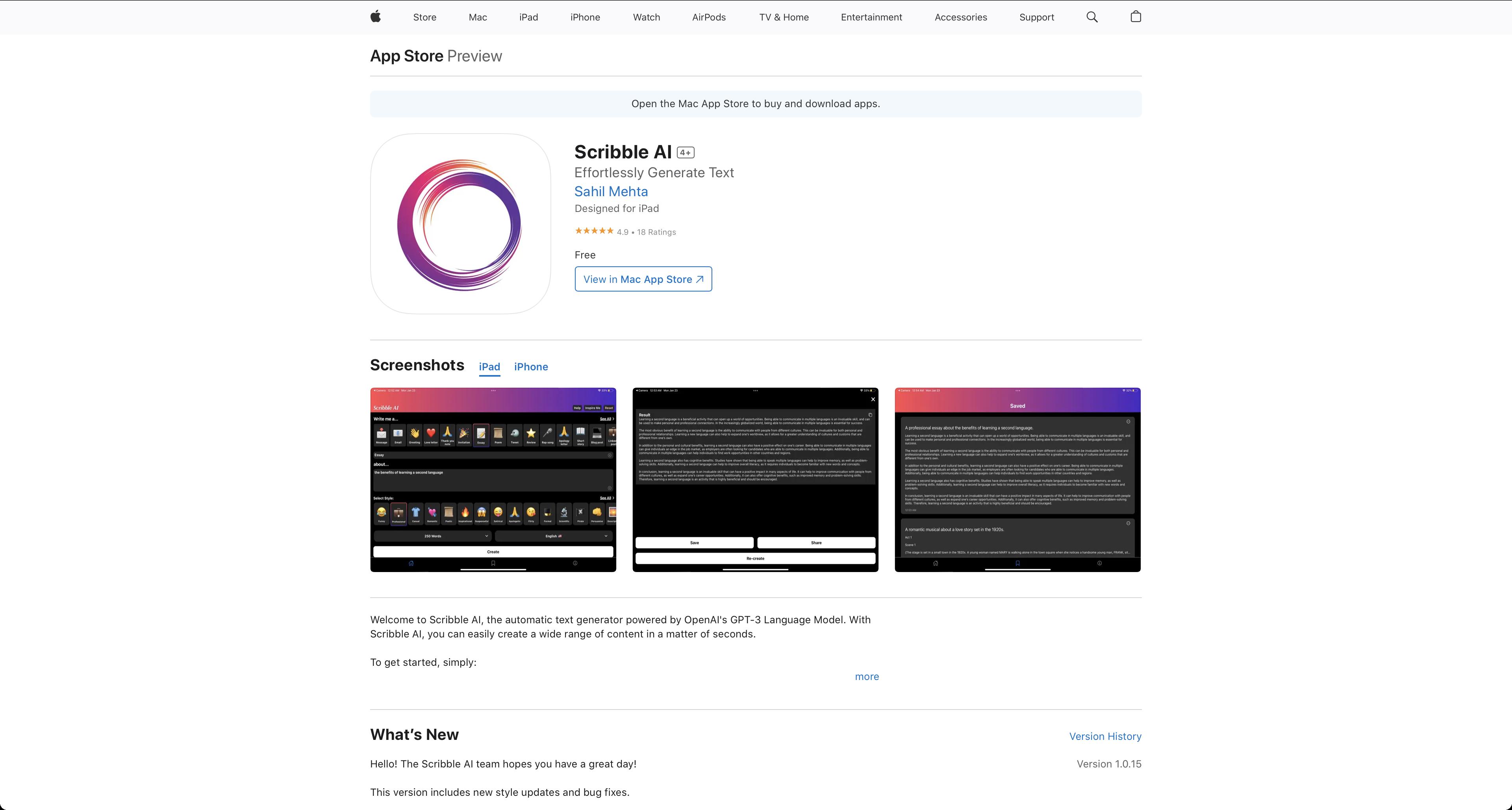The height and width of the screenshot is (810, 1512).
Task: Open Support navigation item
Action: click(1037, 17)
